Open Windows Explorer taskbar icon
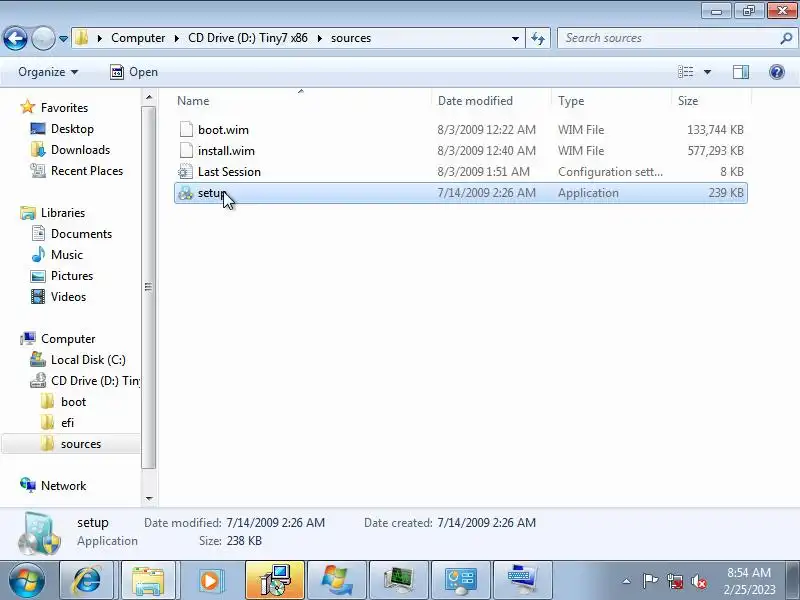 148,581
